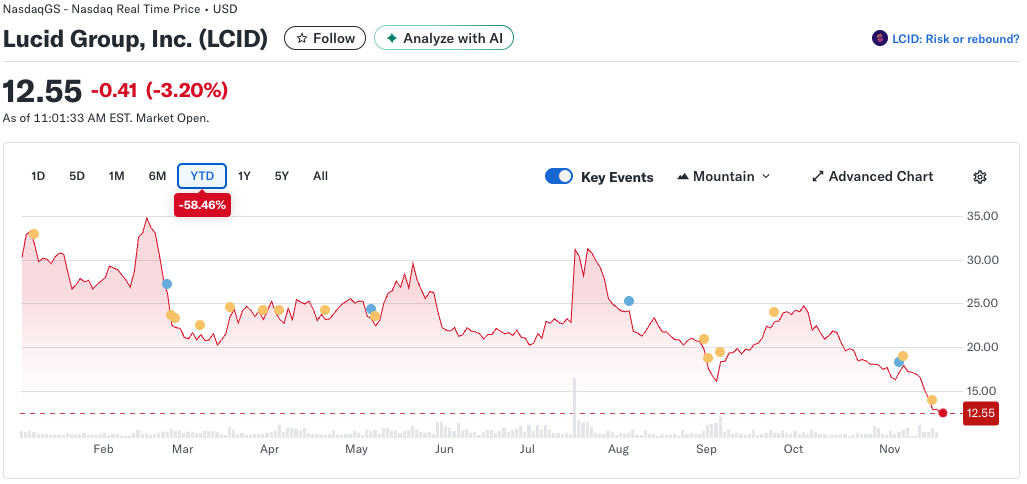Click the yellow event dot in early January
Image resolution: width=1027 pixels, height=484 pixels.
[34, 234]
